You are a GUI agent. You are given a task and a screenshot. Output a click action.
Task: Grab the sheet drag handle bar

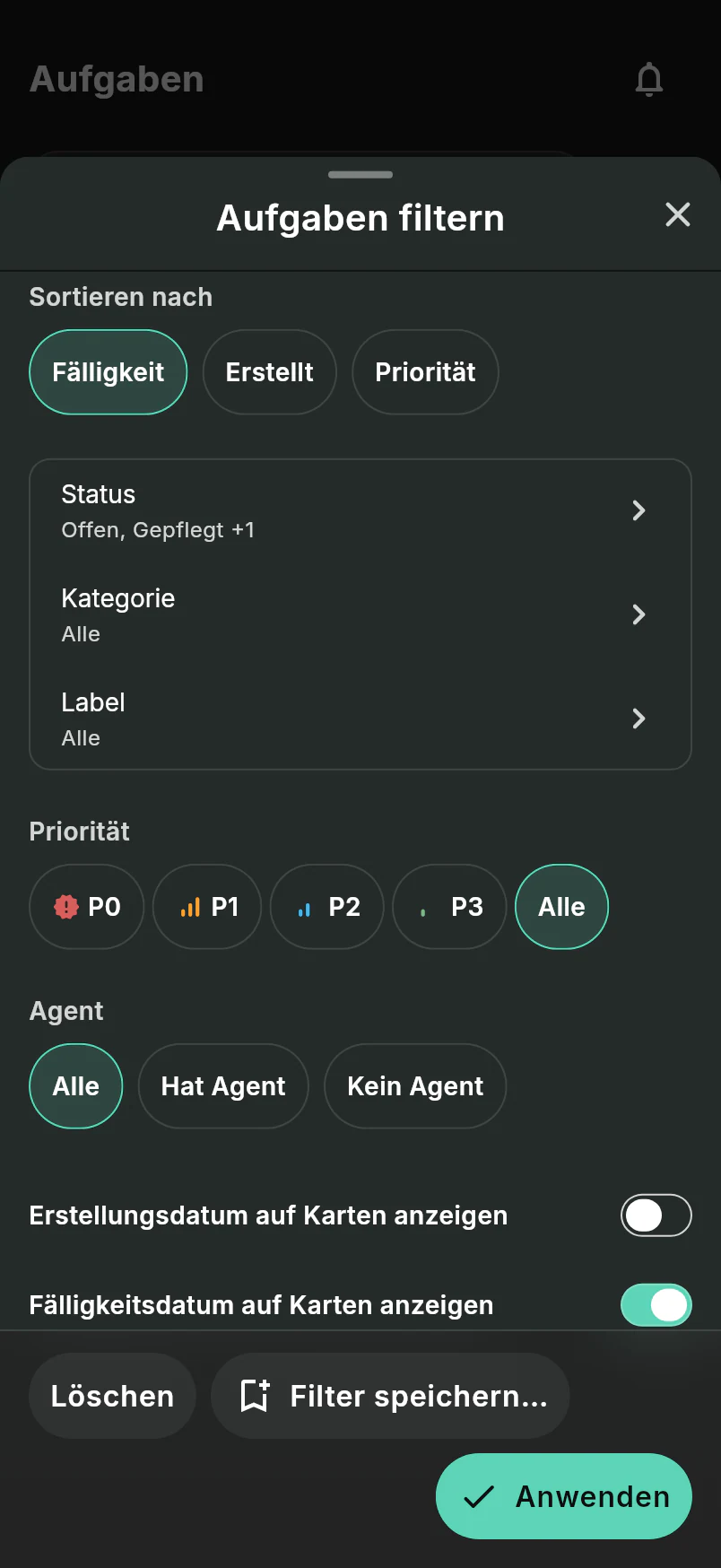pyautogui.click(x=360, y=175)
